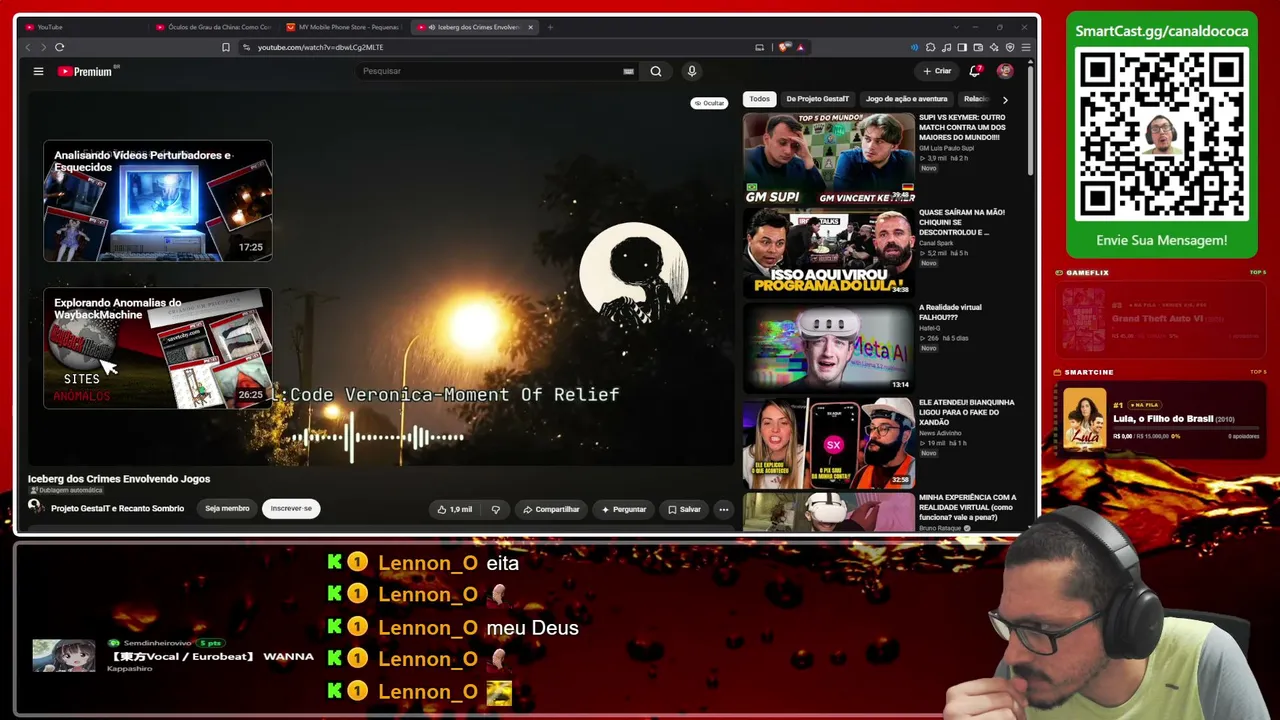Click the browser address bar URL

tap(320, 47)
